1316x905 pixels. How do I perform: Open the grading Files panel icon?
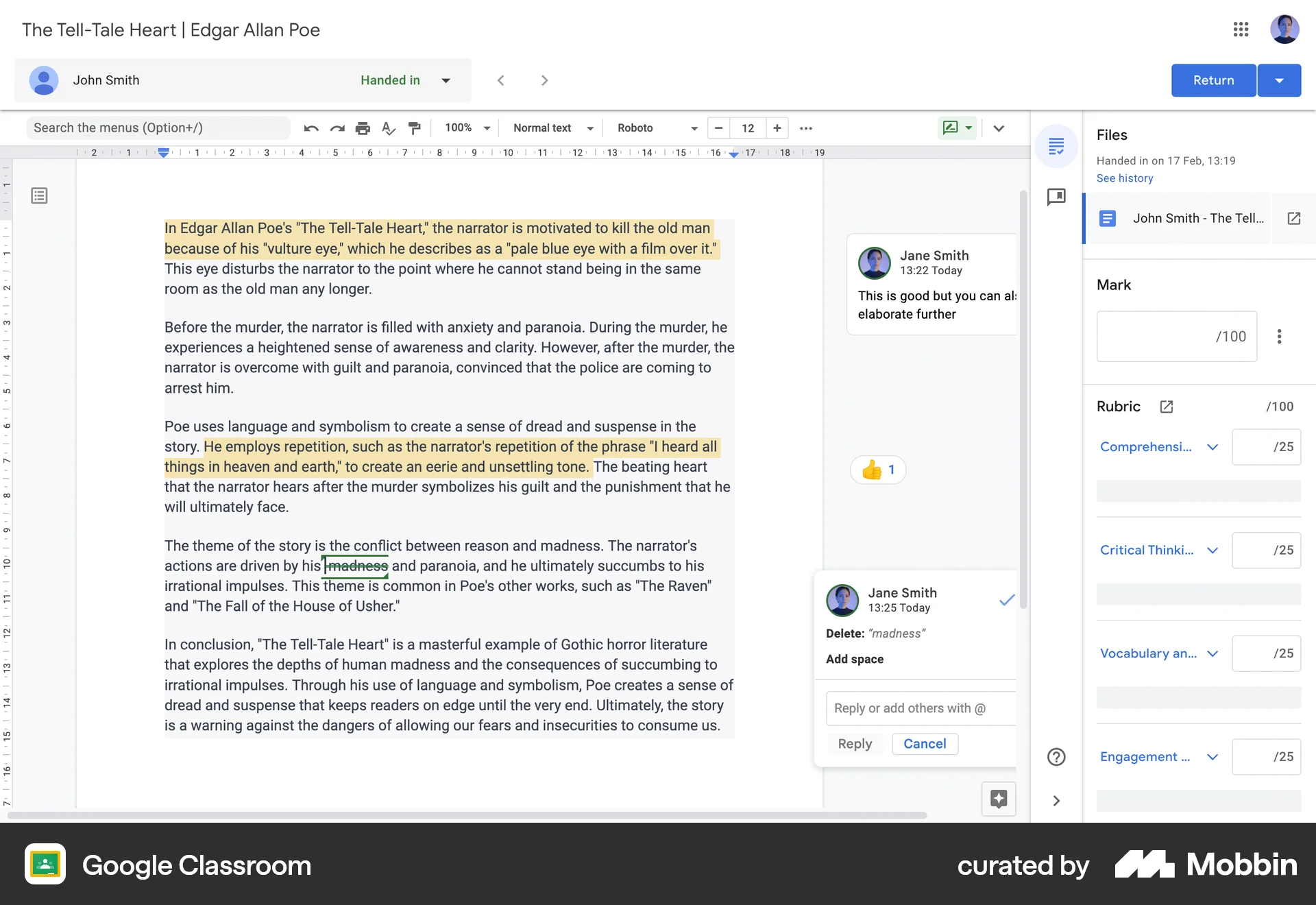coord(1056,146)
